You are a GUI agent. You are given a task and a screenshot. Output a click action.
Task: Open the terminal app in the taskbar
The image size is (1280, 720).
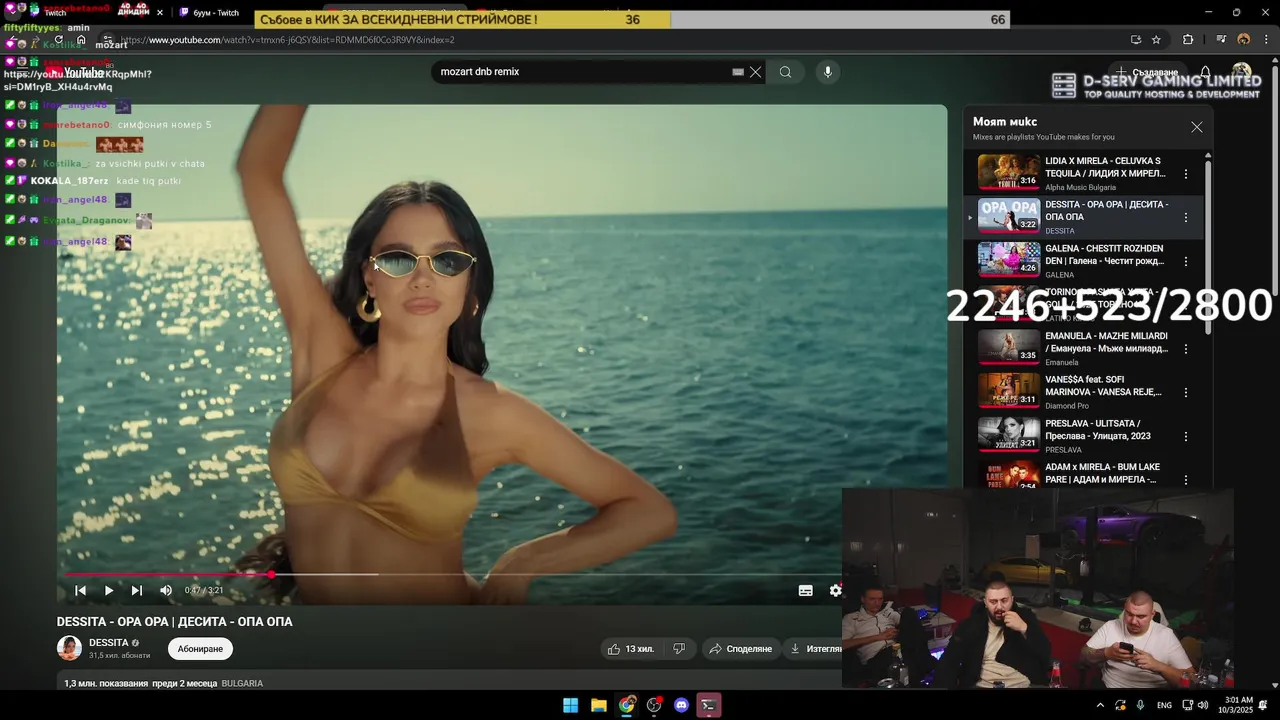tap(708, 705)
